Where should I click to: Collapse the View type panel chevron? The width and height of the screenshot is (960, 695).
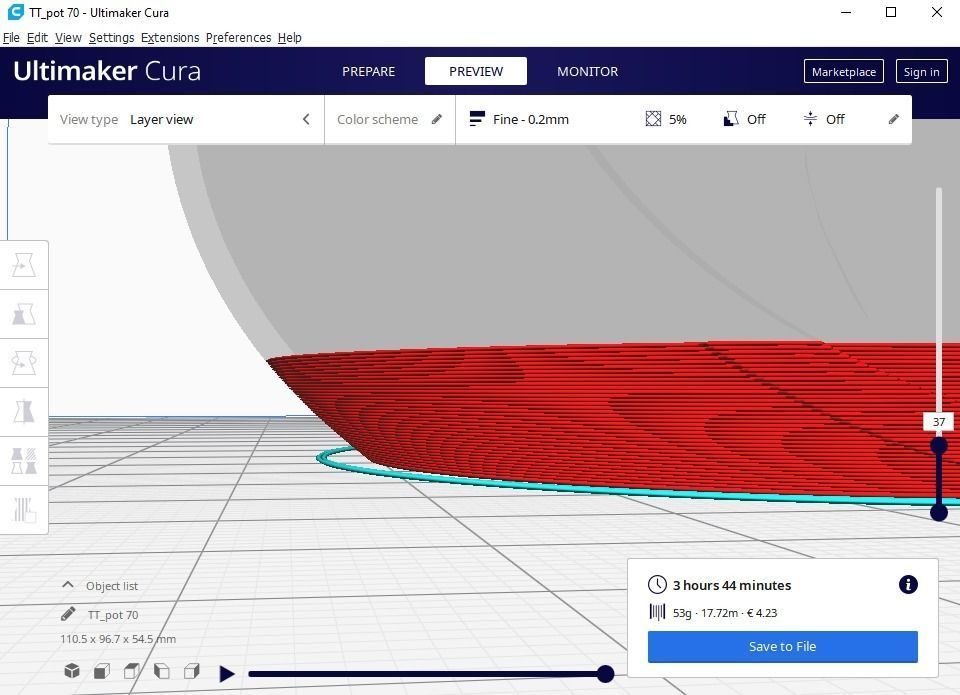pos(306,119)
